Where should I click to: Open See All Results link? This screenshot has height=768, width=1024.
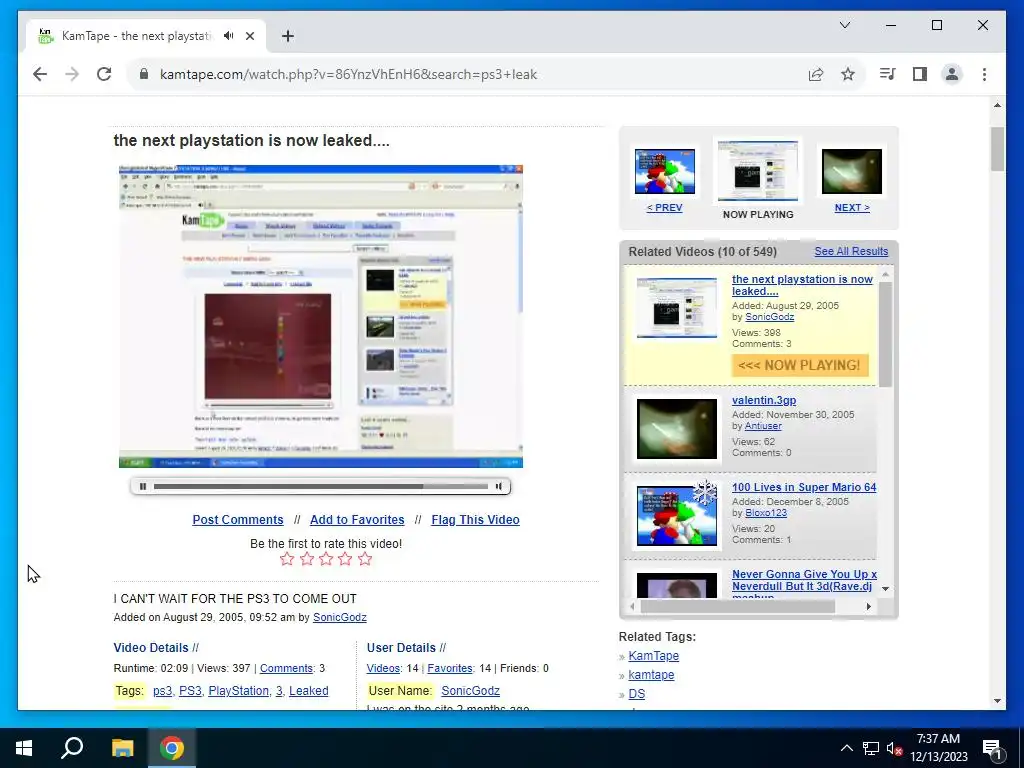click(851, 251)
